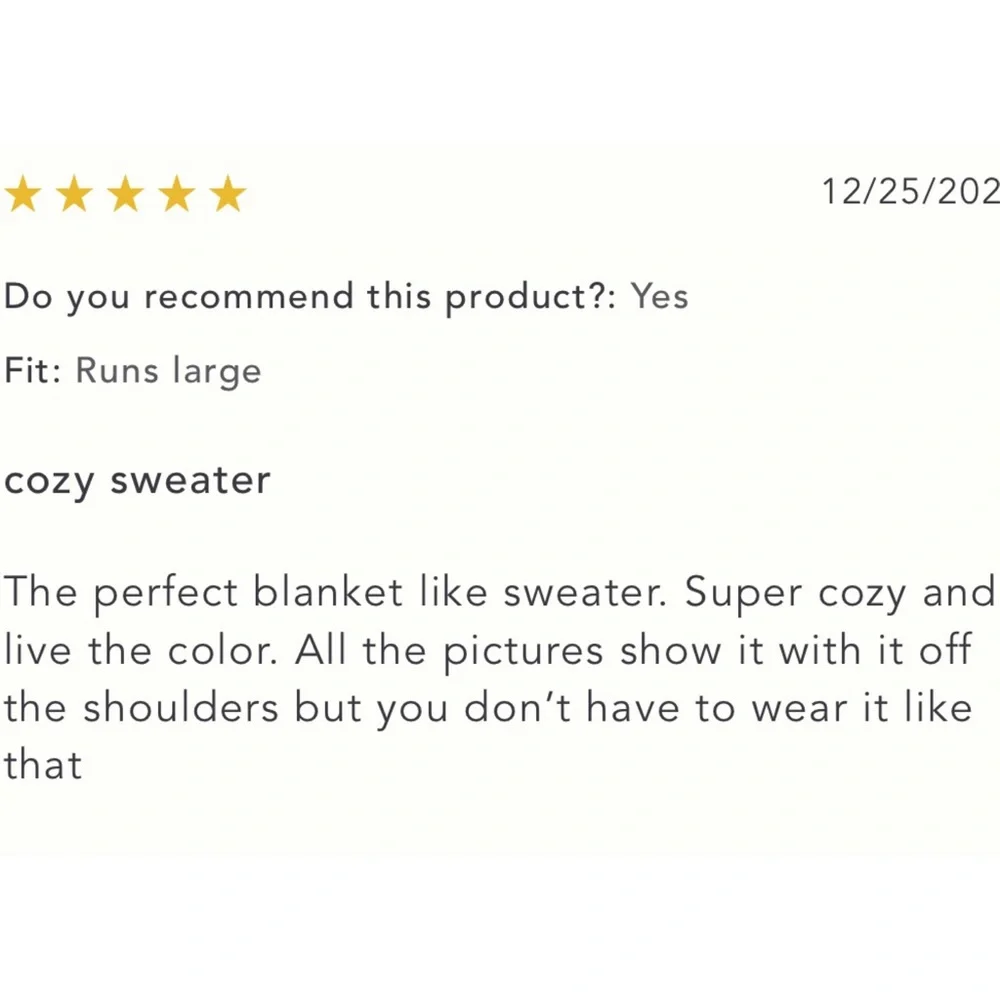
Task: Select the third rating star
Action: click(125, 195)
